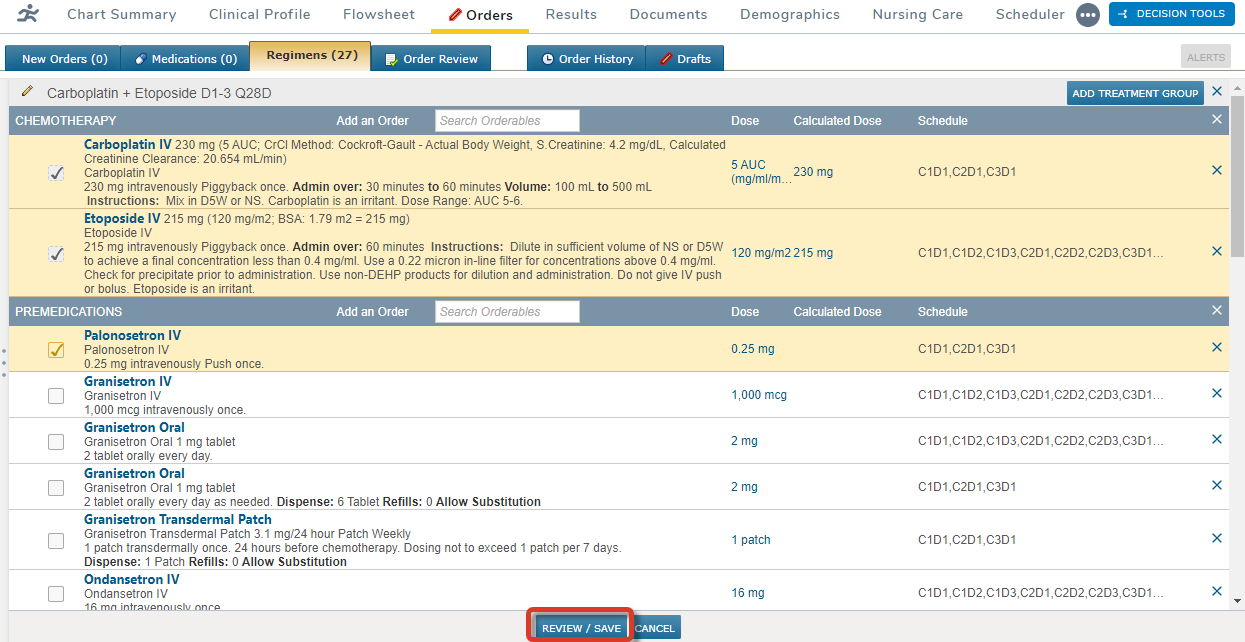Click the running person logo icon

tap(30, 14)
